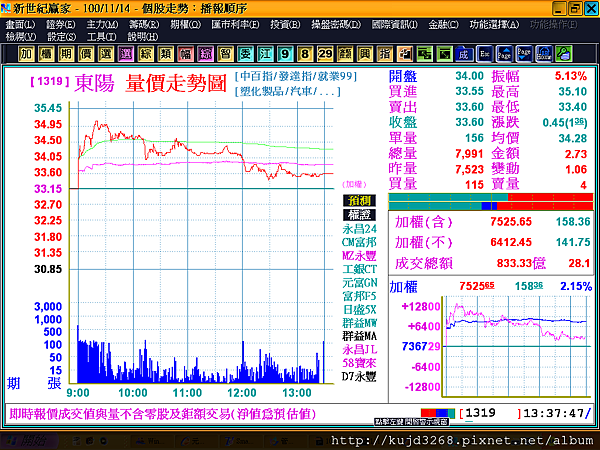Click the cyan 9 toolbar icon

pyautogui.click(x=285, y=54)
